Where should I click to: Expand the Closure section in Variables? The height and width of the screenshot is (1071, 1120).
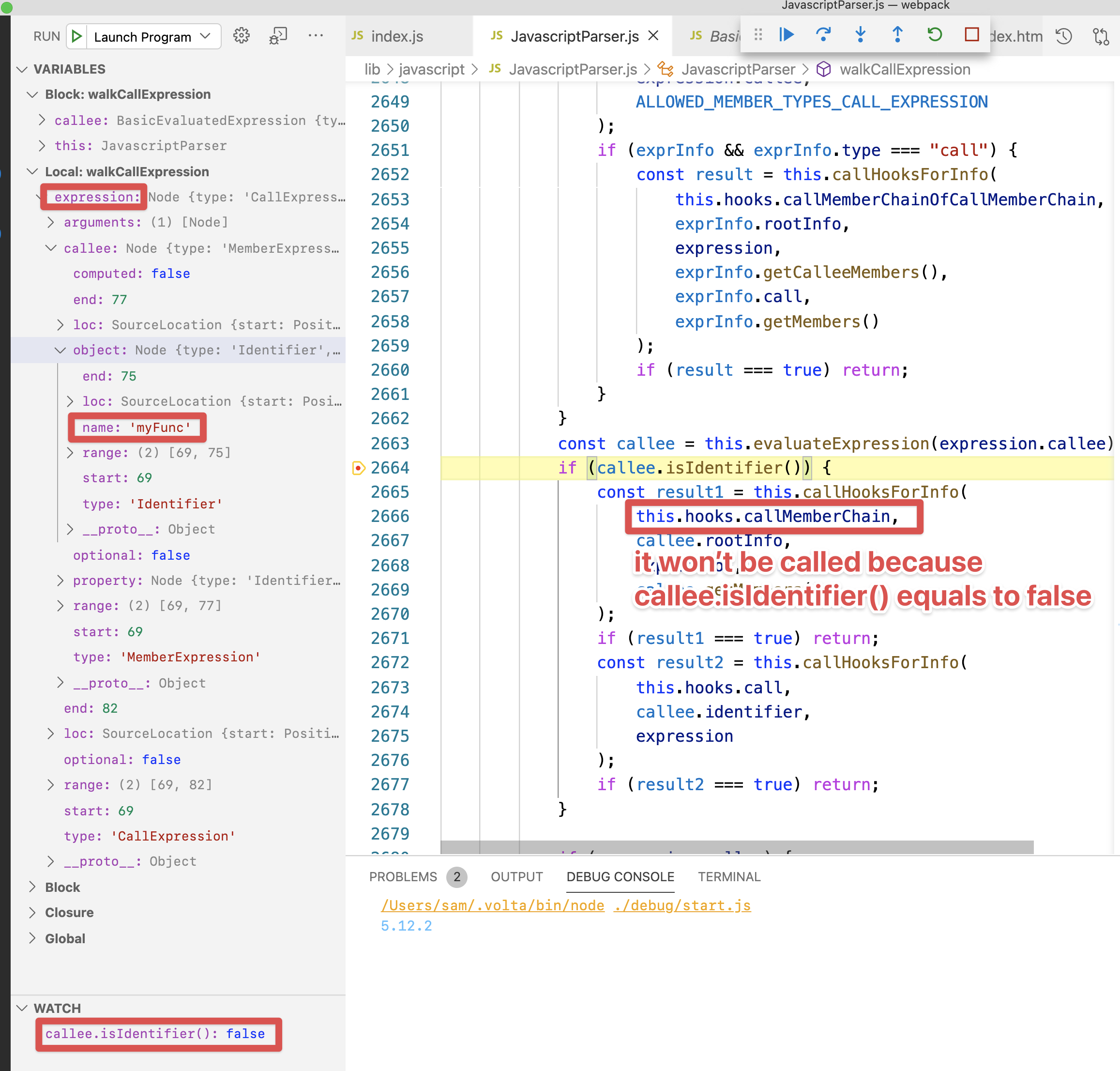68,912
